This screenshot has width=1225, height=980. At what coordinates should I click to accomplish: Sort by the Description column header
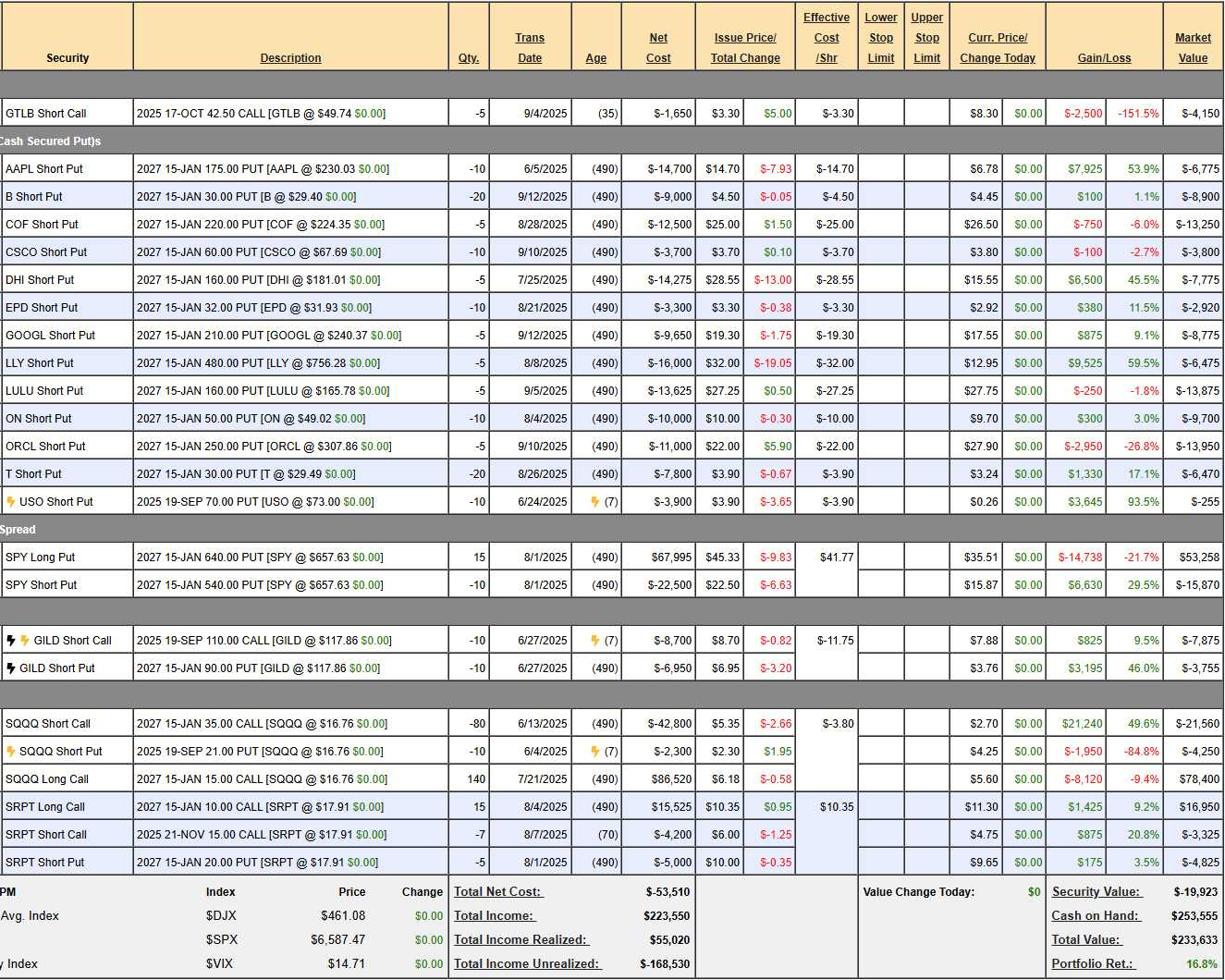click(290, 58)
